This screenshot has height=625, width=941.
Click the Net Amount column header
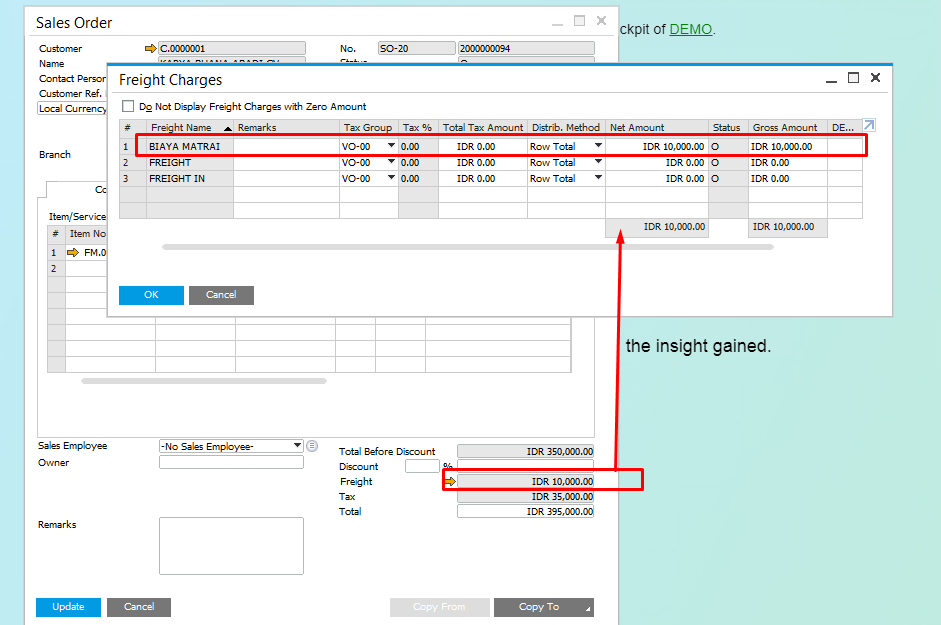pyautogui.click(x=657, y=127)
